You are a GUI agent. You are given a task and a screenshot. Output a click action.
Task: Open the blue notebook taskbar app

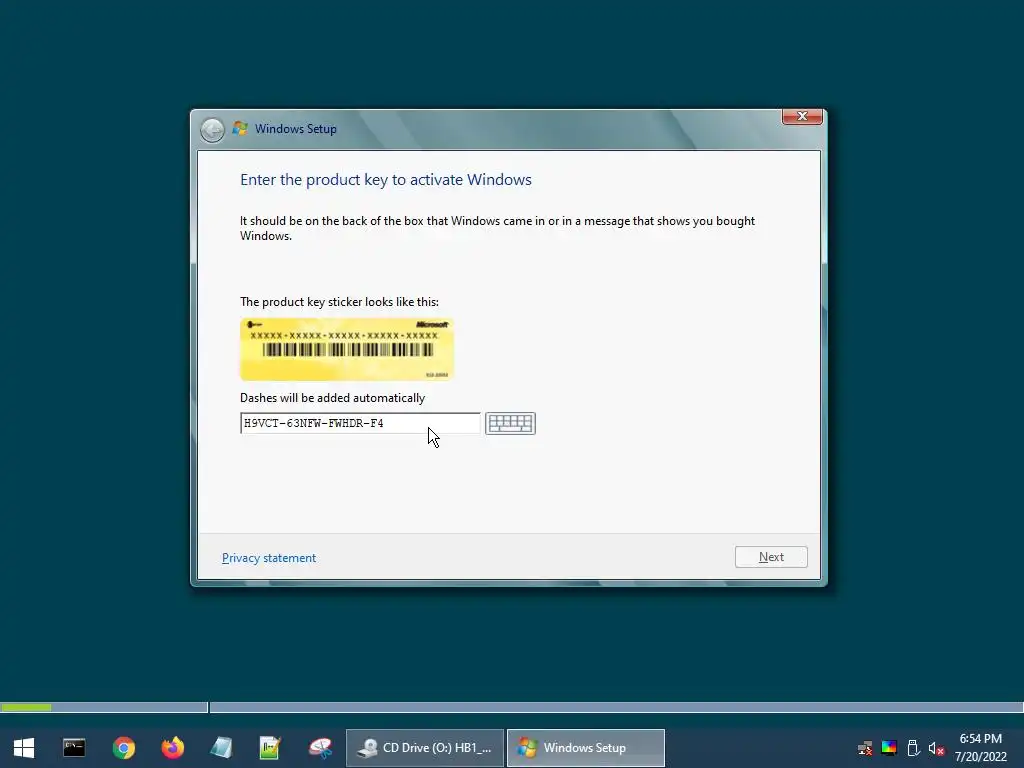(x=221, y=748)
